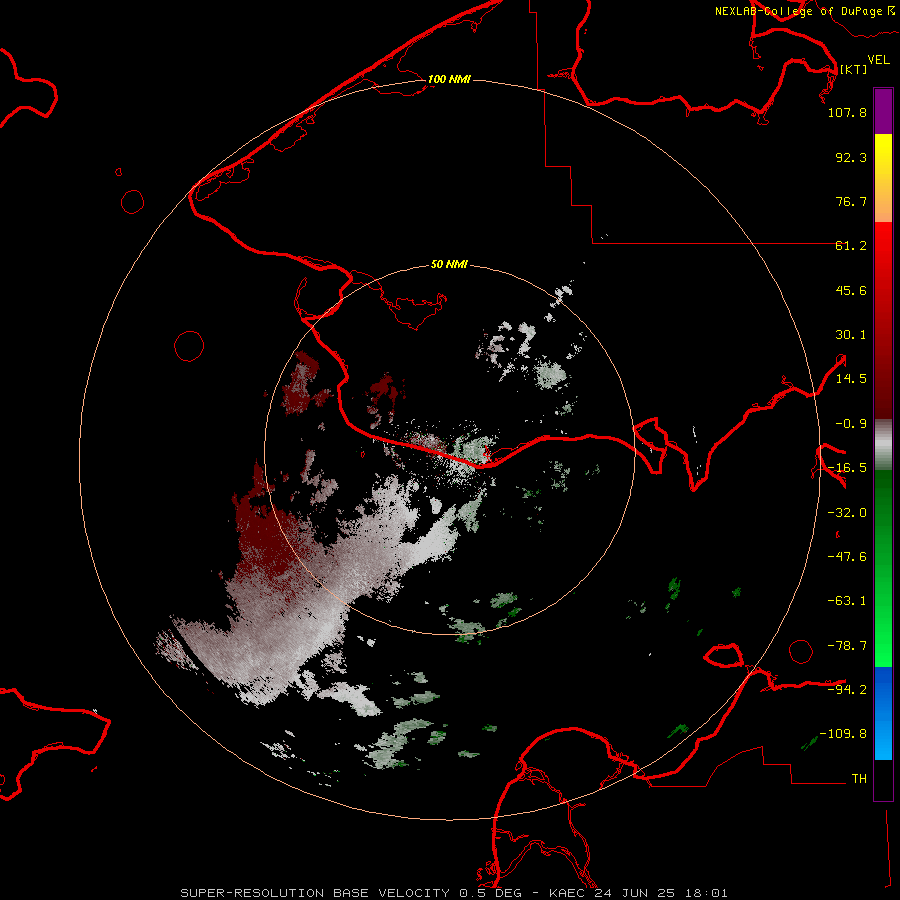Click the 61.2 velocity scale value
This screenshot has width=900, height=900.
851,246
